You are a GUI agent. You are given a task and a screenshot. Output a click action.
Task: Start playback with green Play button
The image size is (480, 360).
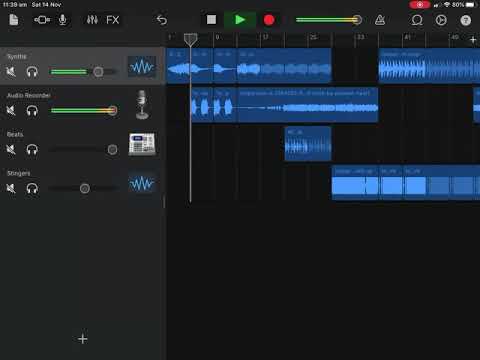[240, 20]
